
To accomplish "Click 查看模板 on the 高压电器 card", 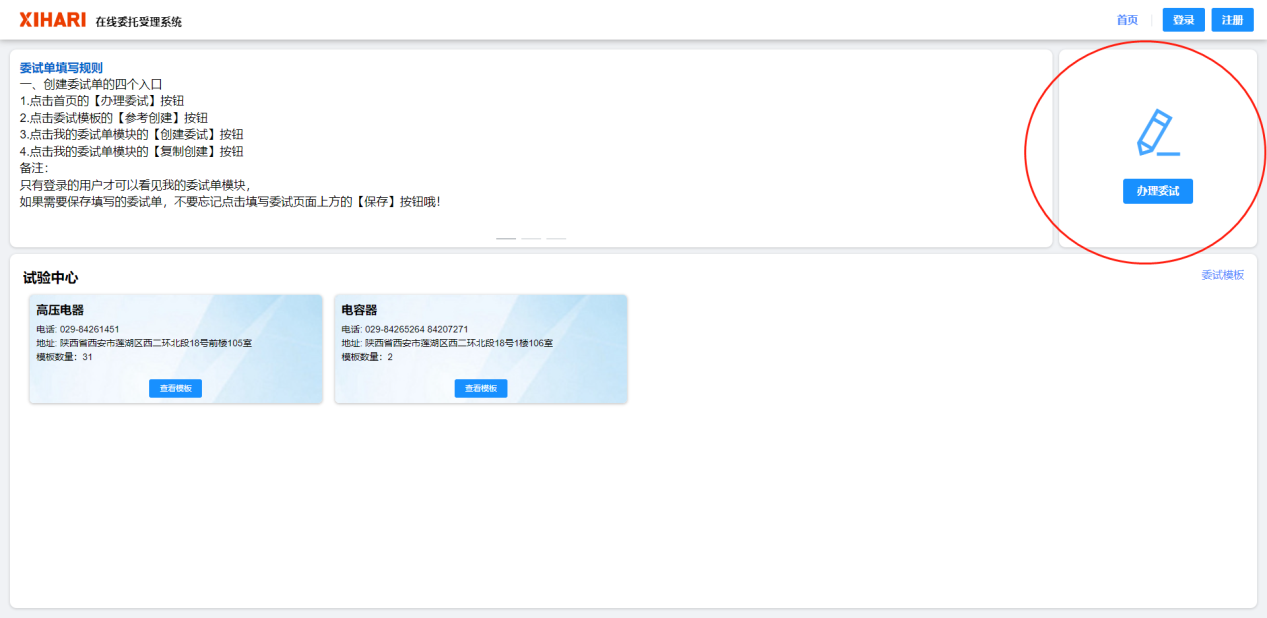I will click(176, 388).
